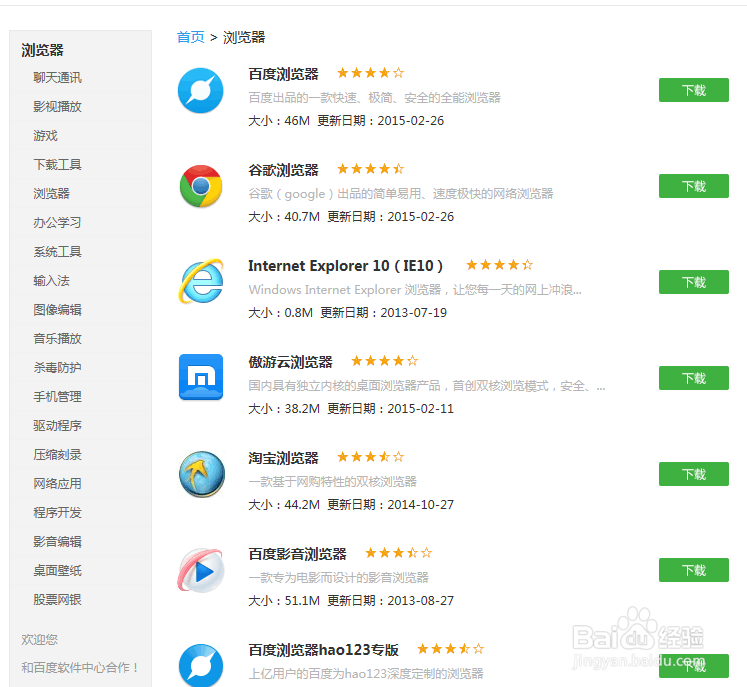Click the star rating of 谷歌浏览器
This screenshot has height=687, width=747.
click(x=370, y=169)
